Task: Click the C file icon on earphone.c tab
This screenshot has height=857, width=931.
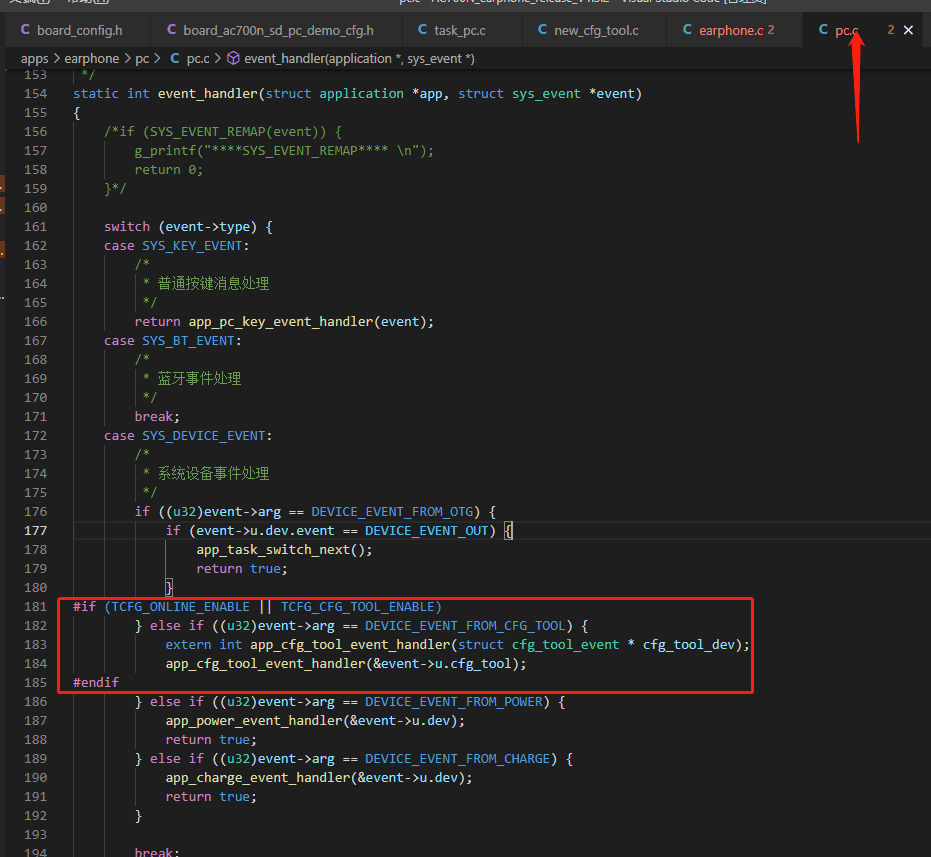Action: (x=687, y=29)
